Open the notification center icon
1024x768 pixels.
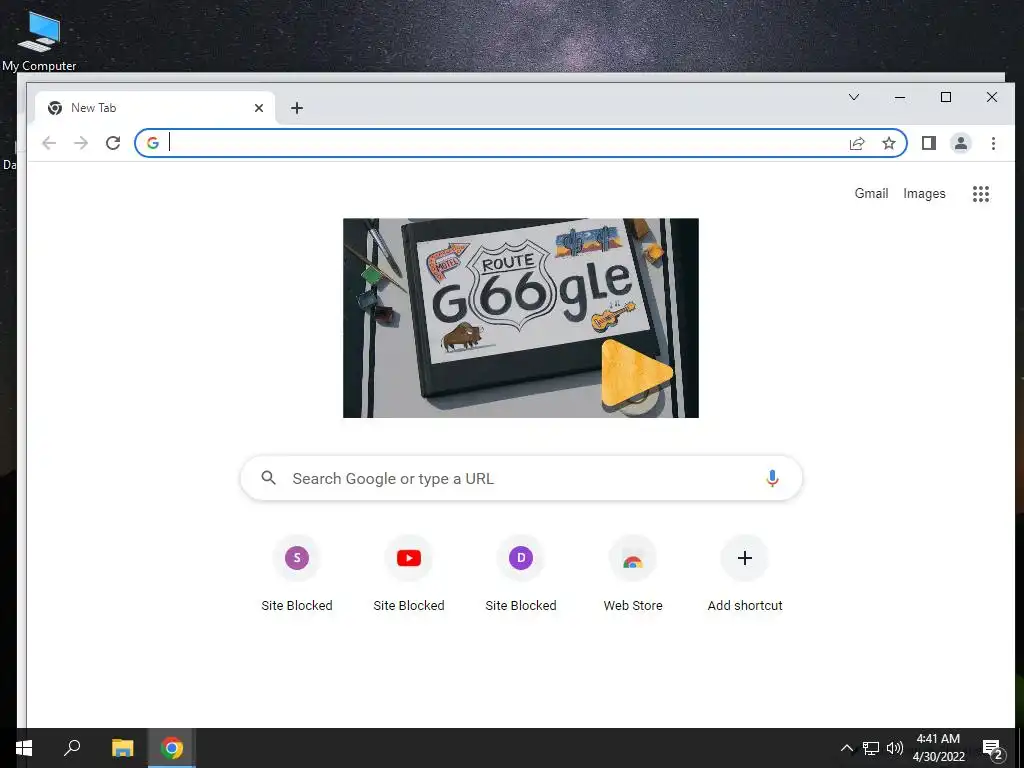click(x=993, y=750)
